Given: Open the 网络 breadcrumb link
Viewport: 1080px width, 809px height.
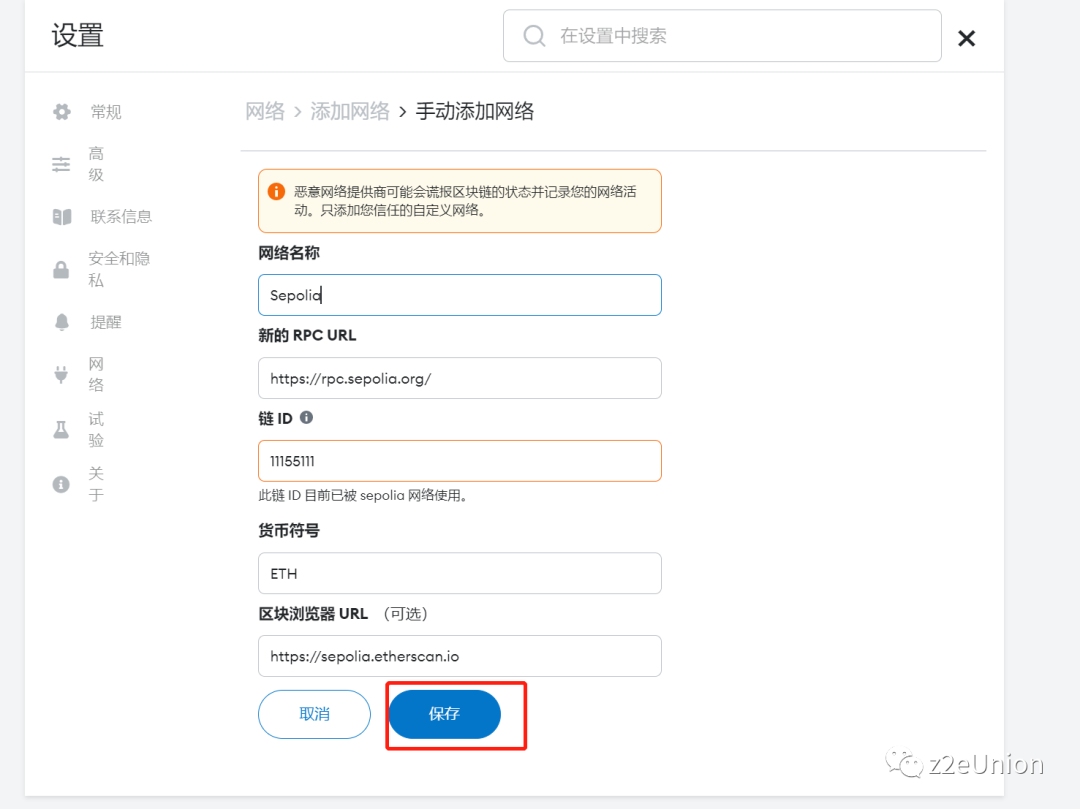Looking at the screenshot, I should [x=265, y=111].
